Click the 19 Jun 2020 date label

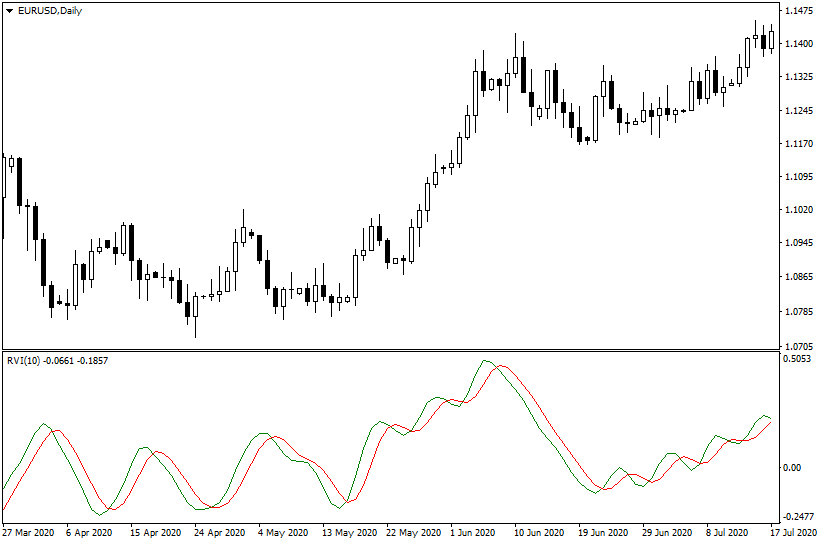(x=603, y=533)
